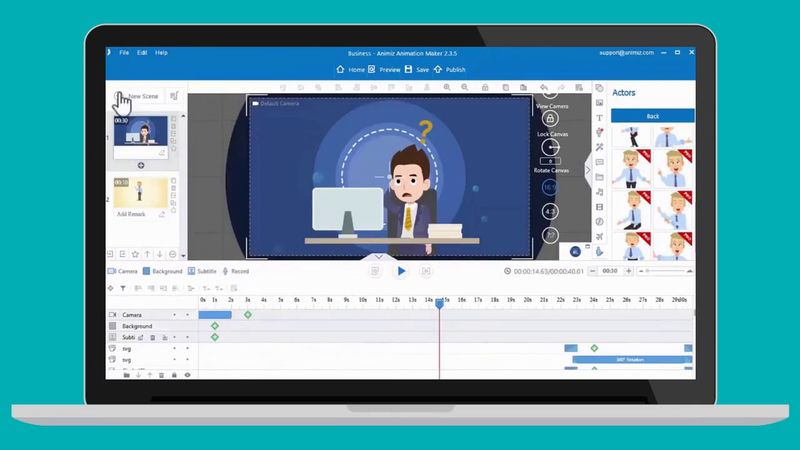Select the 4:3 aspect ratio
The image size is (800, 450).
point(549,211)
